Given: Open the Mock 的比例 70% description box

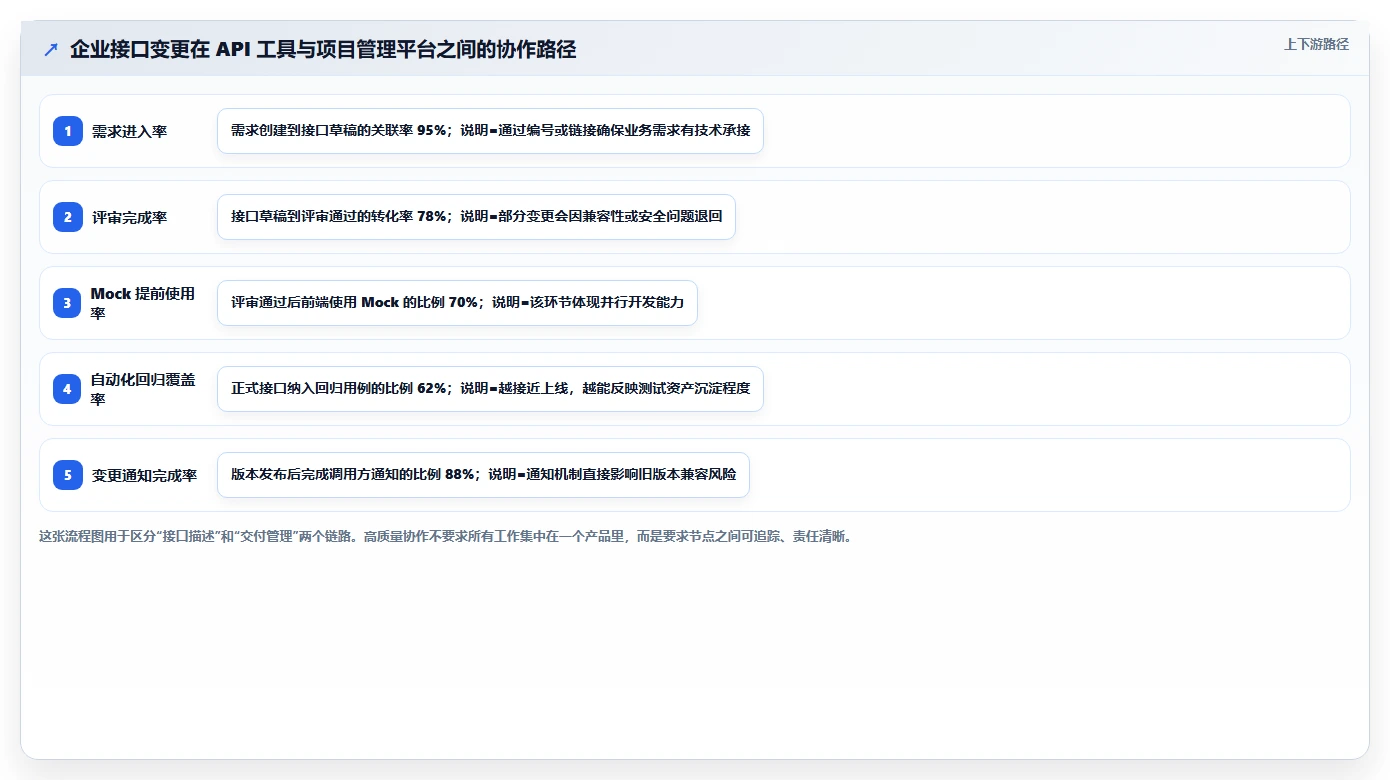Looking at the screenshot, I should (457, 303).
